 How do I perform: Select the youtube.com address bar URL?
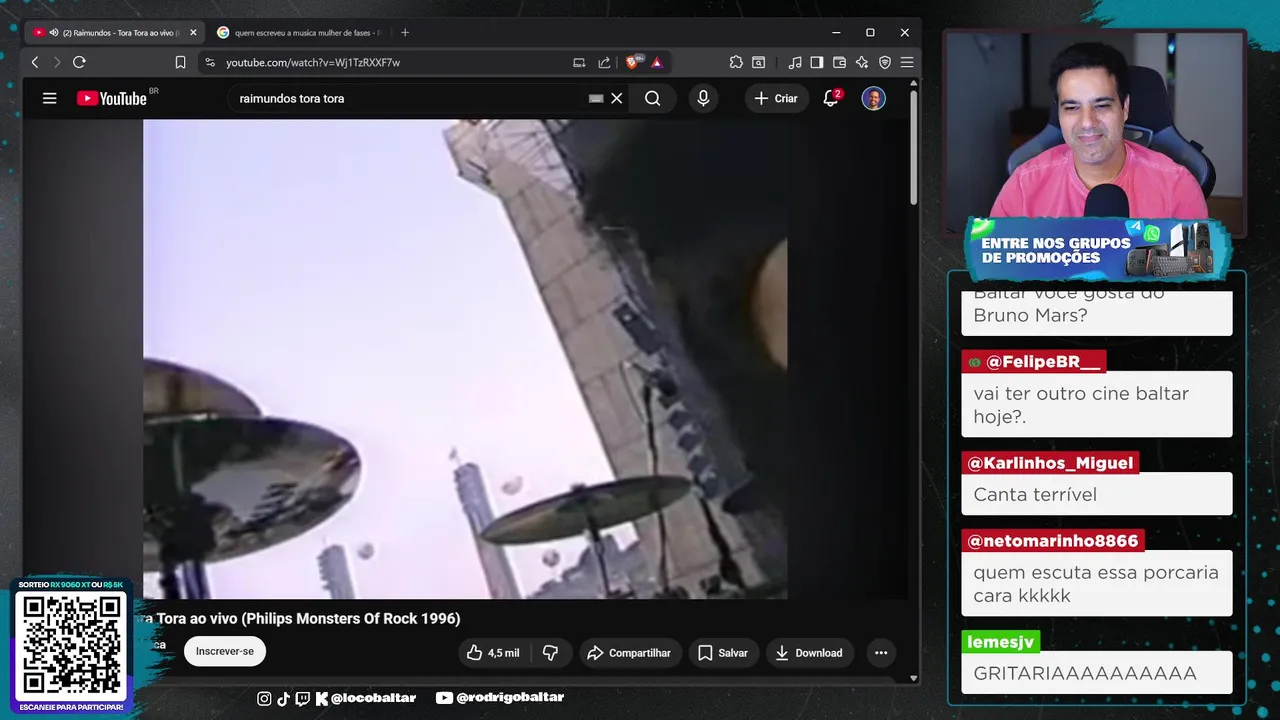pyautogui.click(x=313, y=62)
